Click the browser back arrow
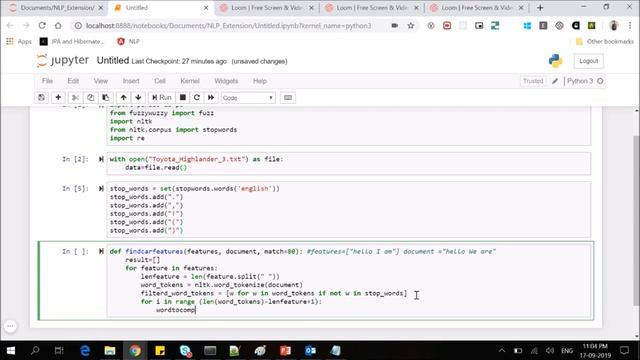The height and width of the screenshot is (360, 640). click(11, 26)
